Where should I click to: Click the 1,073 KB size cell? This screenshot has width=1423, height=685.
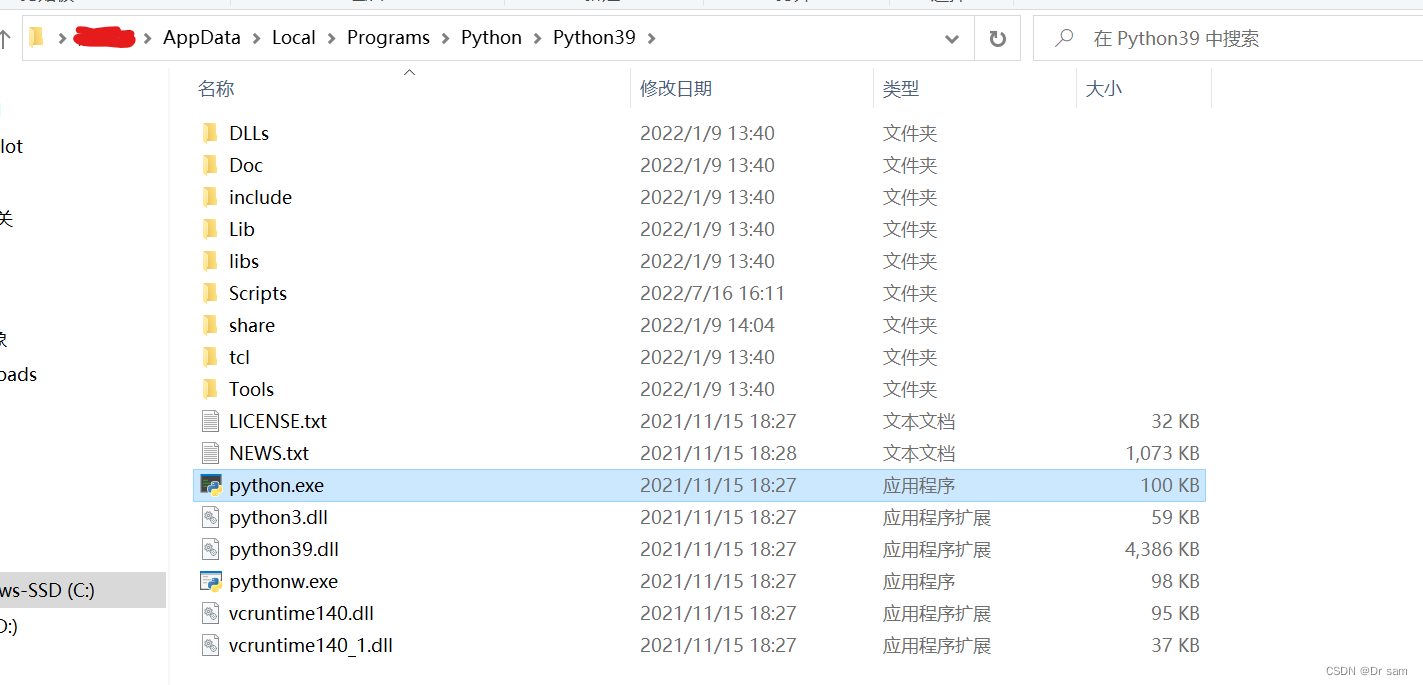(x=1162, y=453)
